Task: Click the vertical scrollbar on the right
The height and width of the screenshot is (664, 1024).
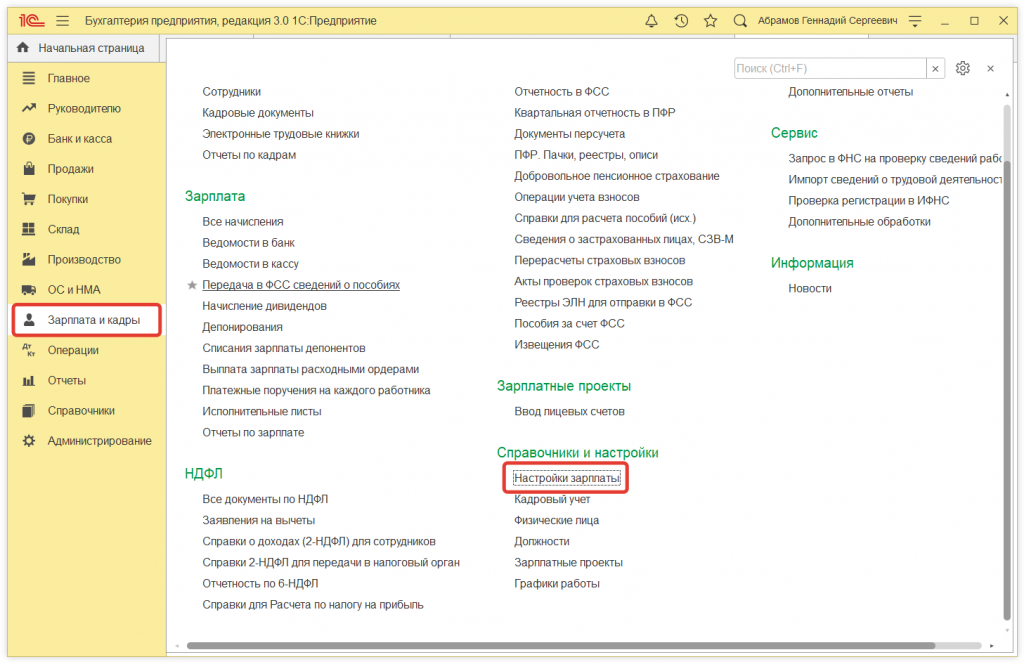Action: click(x=1011, y=300)
